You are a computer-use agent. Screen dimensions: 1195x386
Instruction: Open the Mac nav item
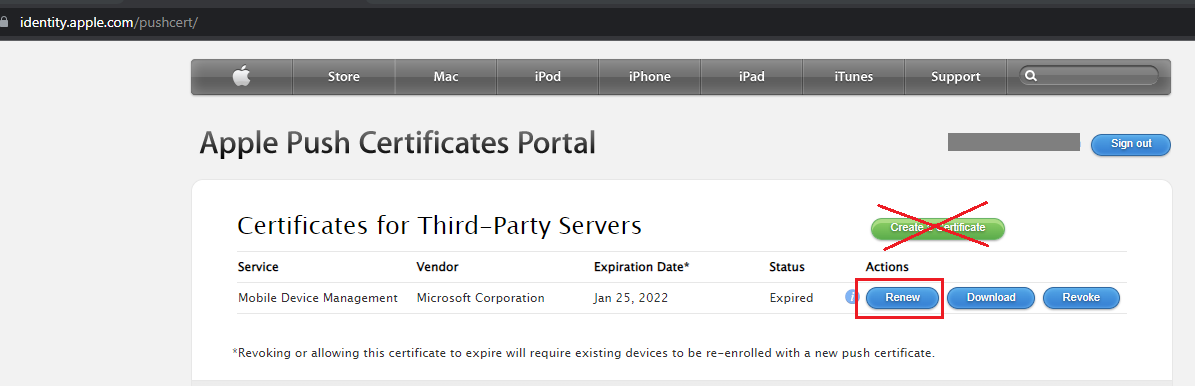[x=446, y=76]
